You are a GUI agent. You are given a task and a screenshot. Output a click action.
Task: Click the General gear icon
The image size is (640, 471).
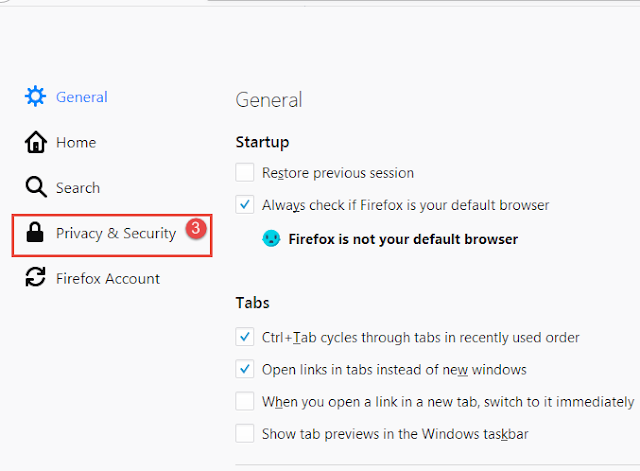coord(36,96)
